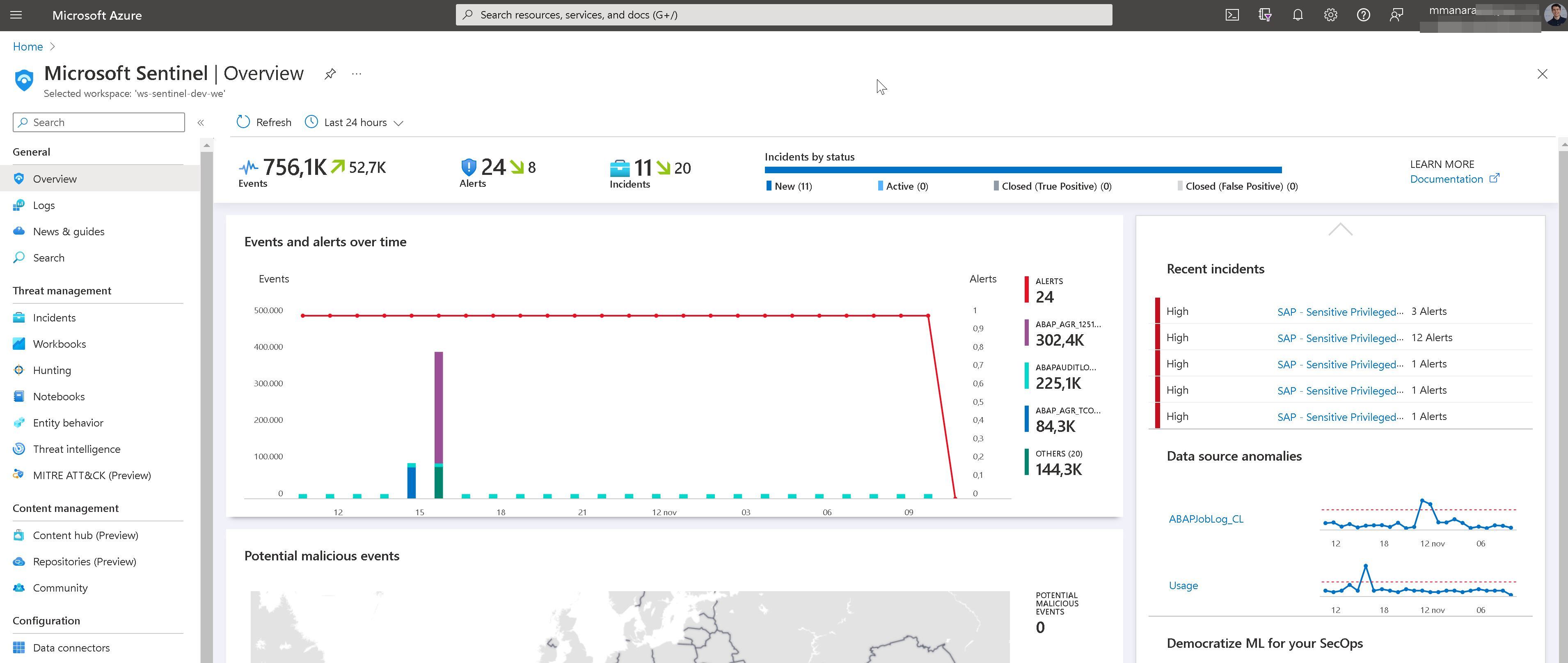Click the New (11) status legend
The width and height of the screenshot is (1568, 663).
pyautogui.click(x=789, y=186)
